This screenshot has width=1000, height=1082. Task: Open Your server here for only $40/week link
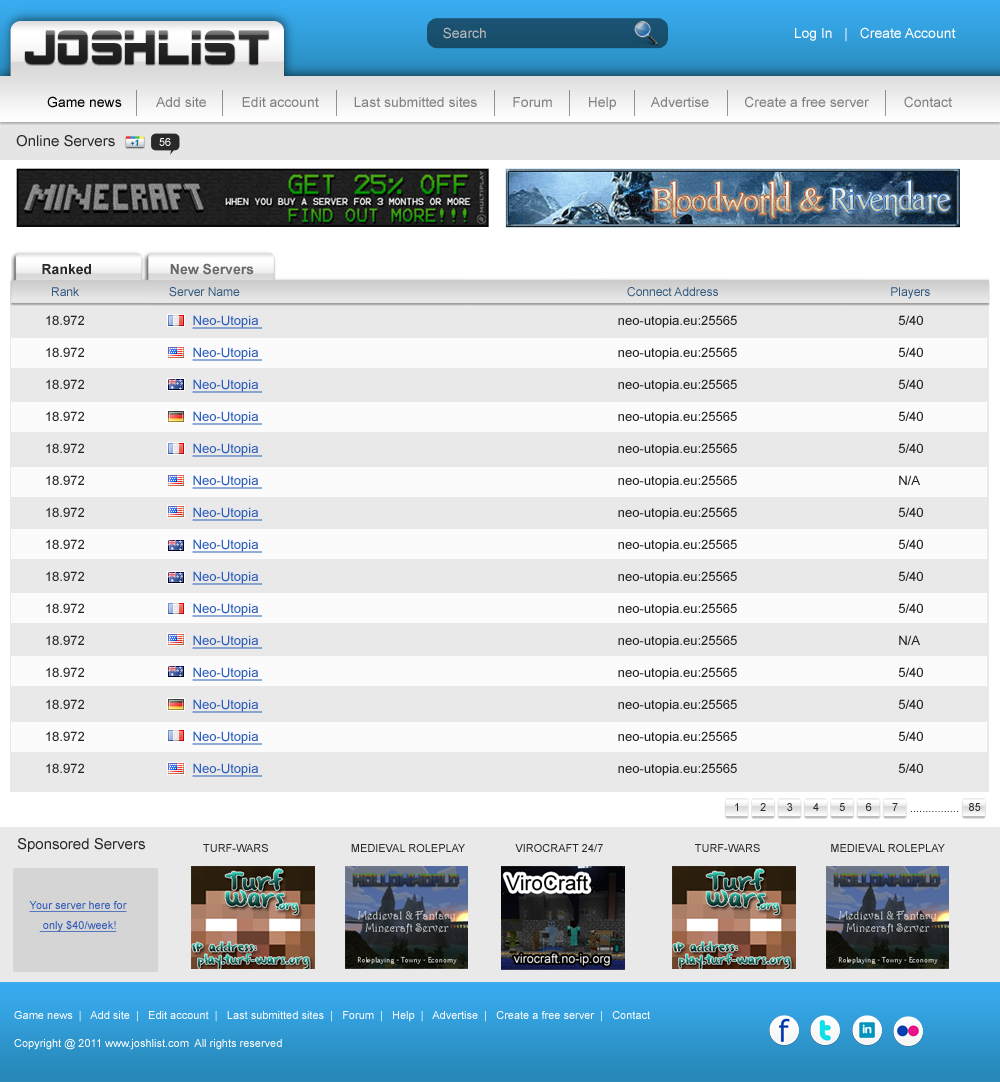click(78, 915)
